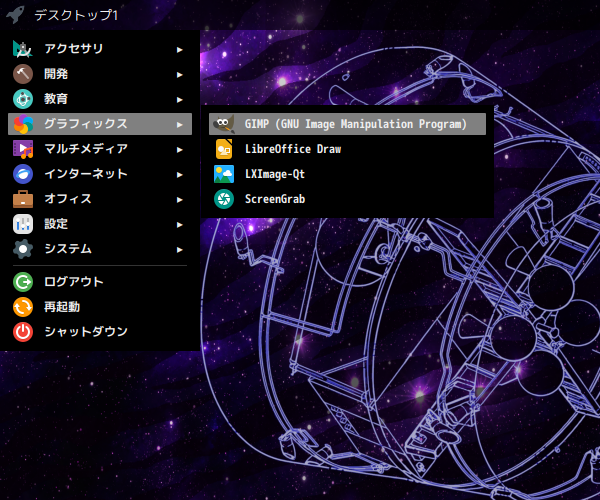
Task: Launch LXImage-Qt from the submenu
Action: point(347,174)
